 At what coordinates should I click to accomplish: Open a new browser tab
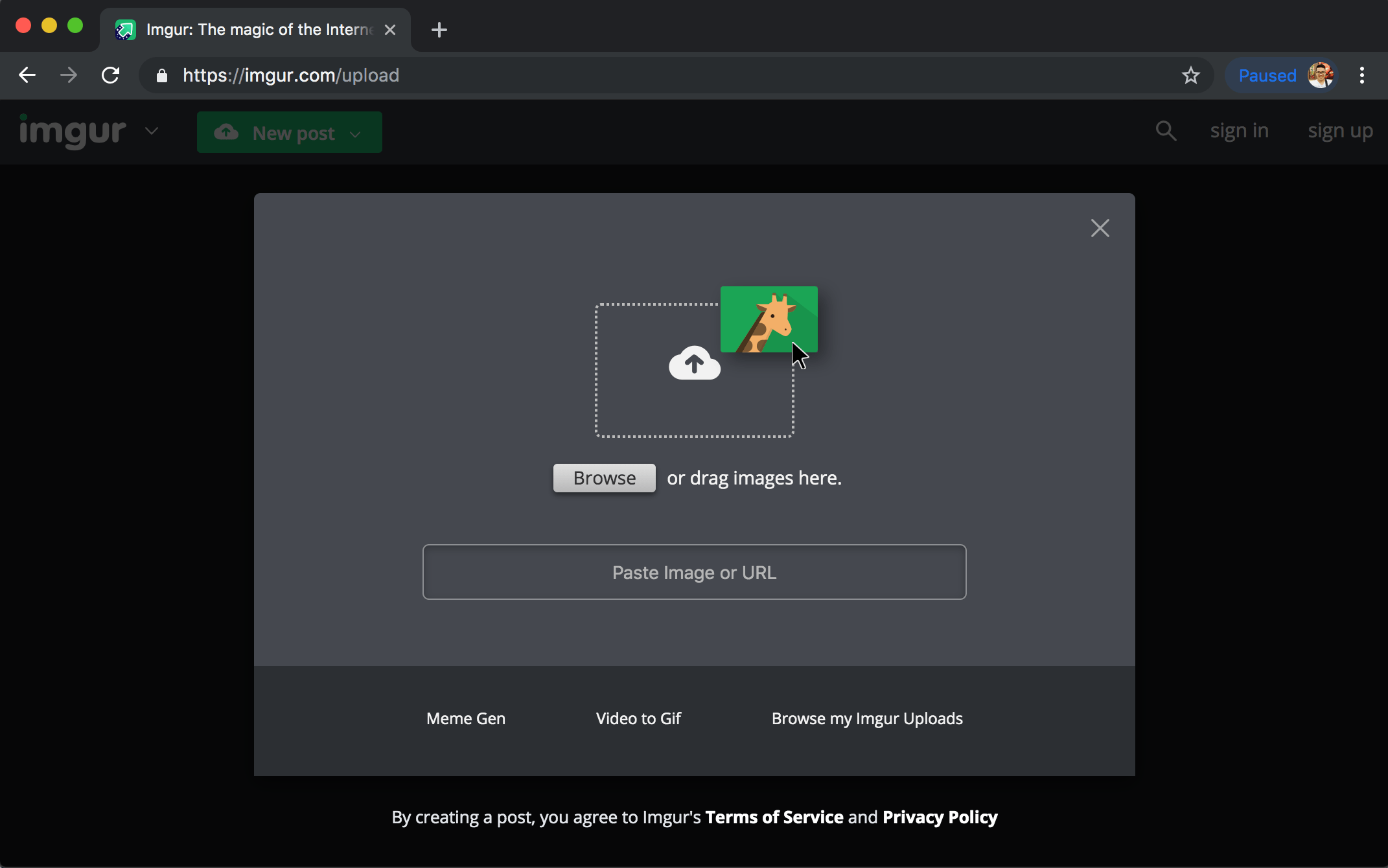click(439, 30)
